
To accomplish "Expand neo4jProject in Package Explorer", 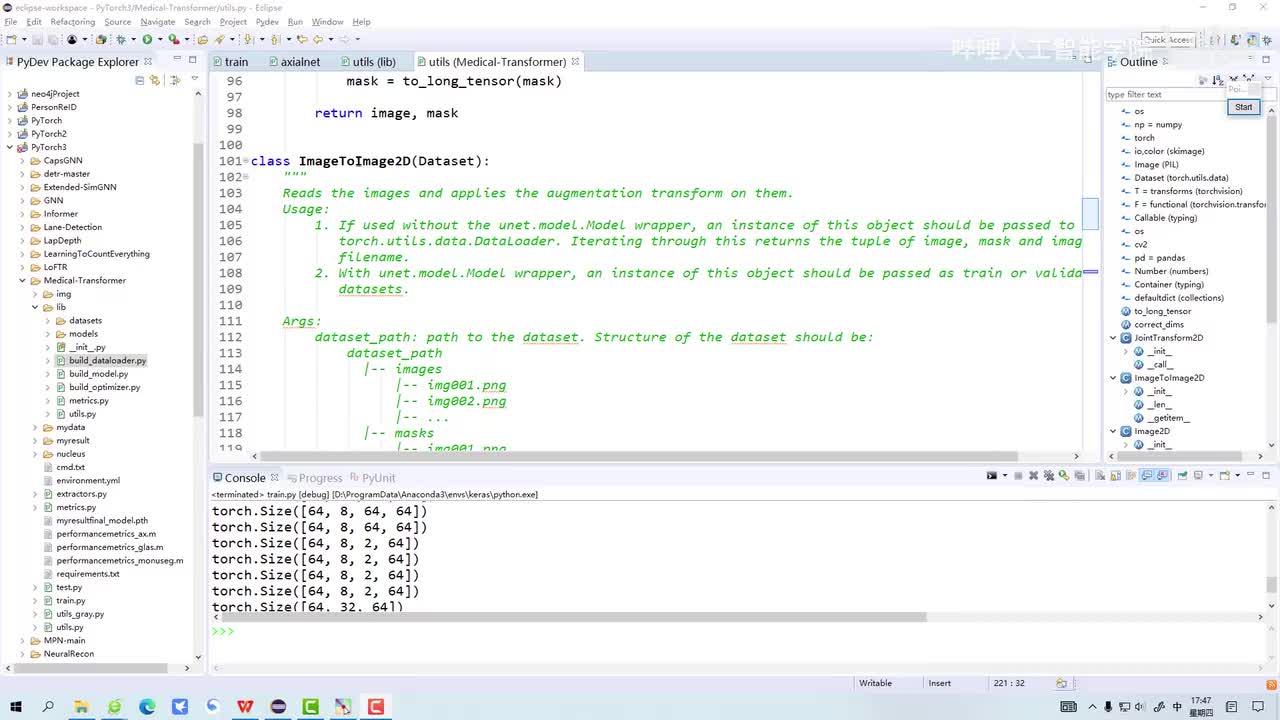I will pos(10,94).
